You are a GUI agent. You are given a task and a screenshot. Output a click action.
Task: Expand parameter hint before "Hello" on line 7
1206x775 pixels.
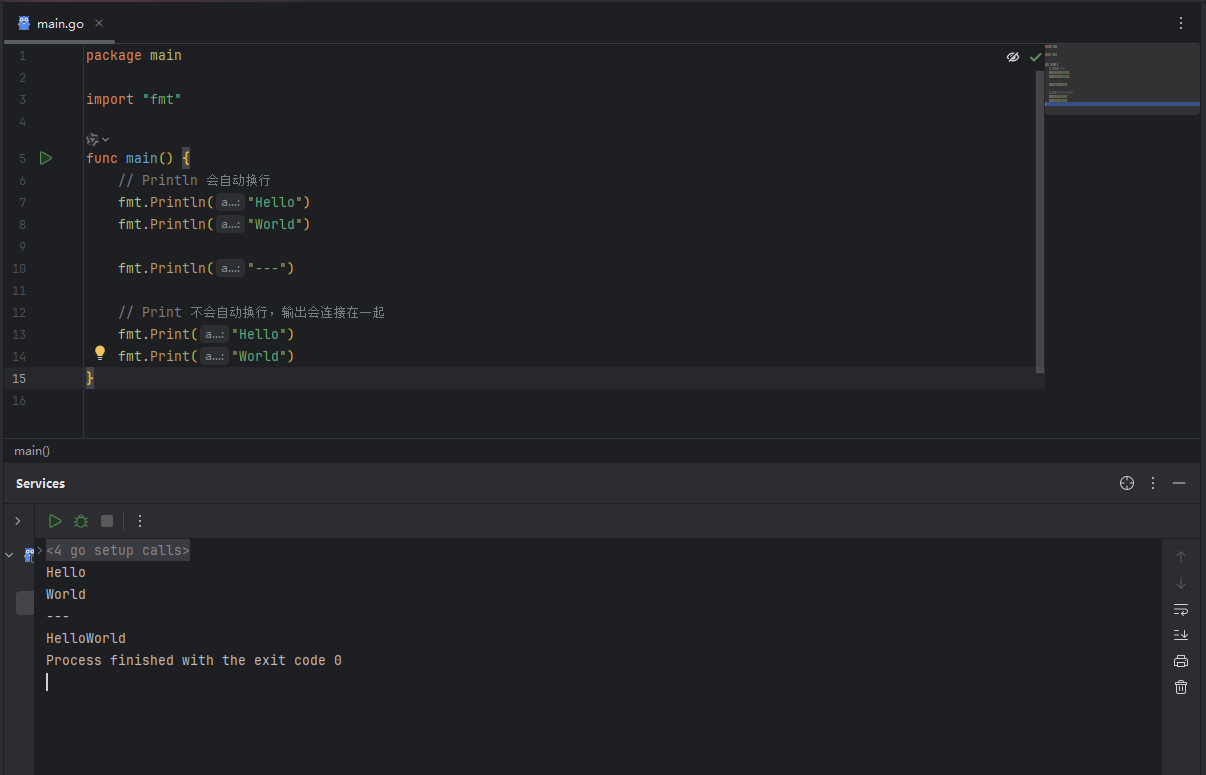coord(230,202)
